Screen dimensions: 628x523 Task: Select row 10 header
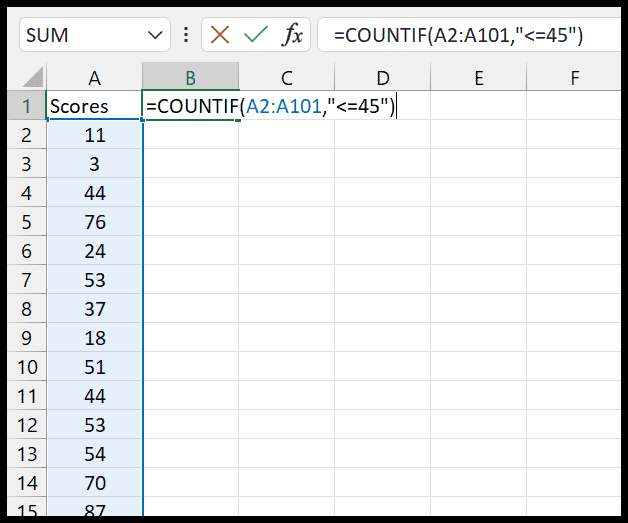pos(26,367)
